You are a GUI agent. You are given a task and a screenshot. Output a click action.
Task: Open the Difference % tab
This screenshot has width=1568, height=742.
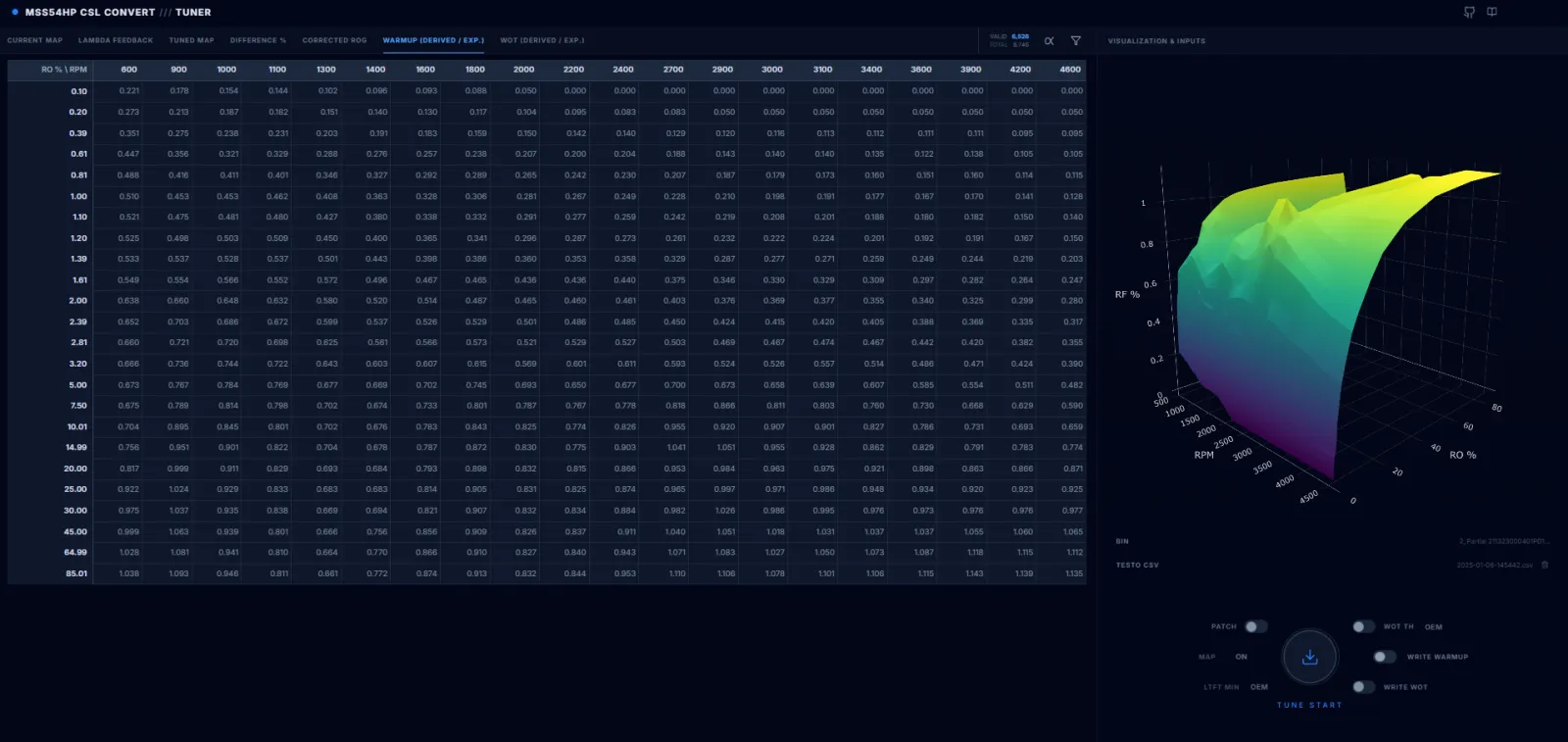click(258, 40)
